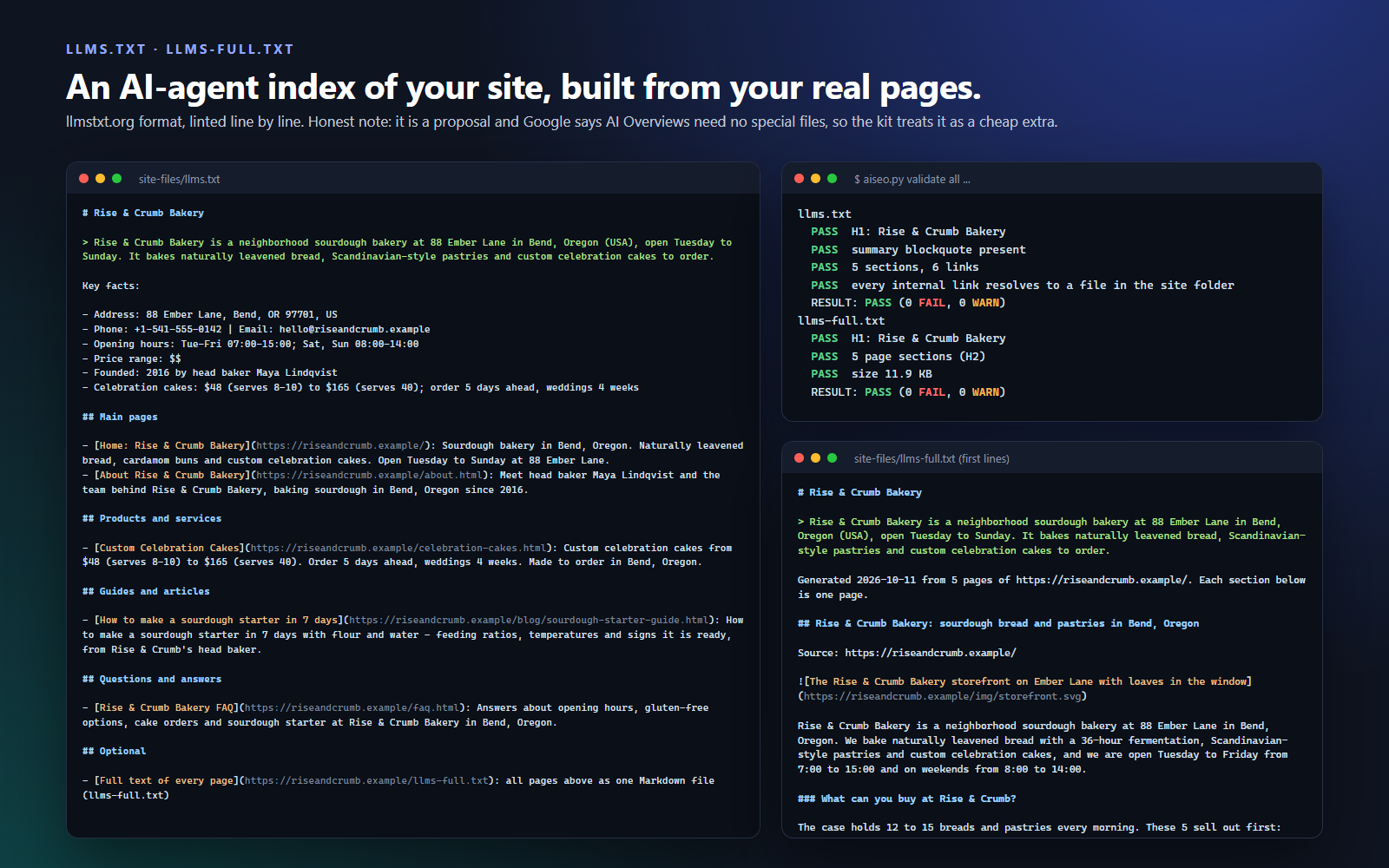Click 'llms-full.txt' heading in validate output
The width and height of the screenshot is (1389, 868).
point(841,321)
